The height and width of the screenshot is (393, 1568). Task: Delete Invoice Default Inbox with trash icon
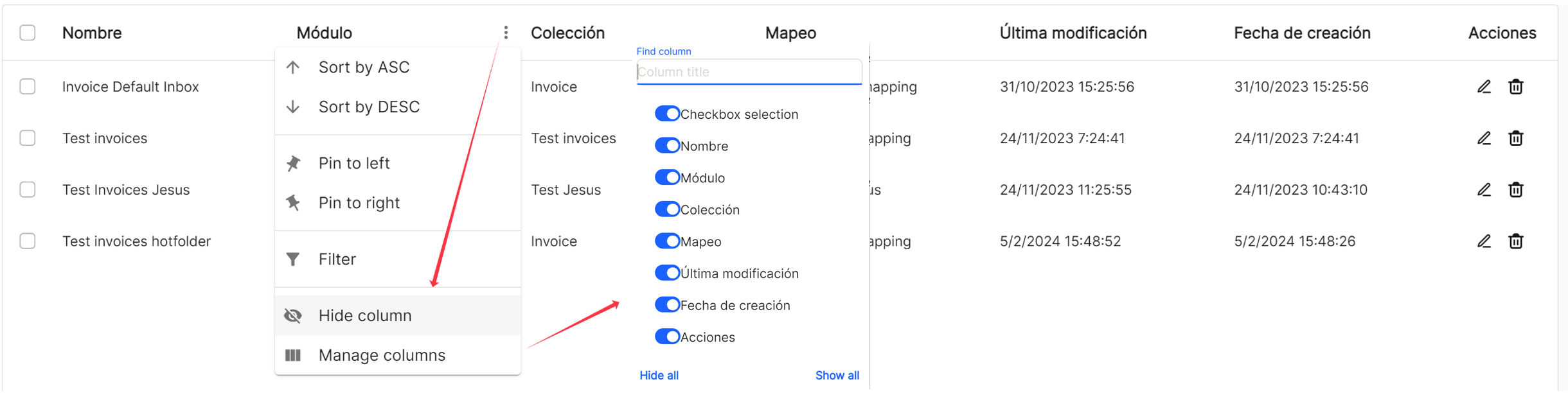tap(1516, 87)
